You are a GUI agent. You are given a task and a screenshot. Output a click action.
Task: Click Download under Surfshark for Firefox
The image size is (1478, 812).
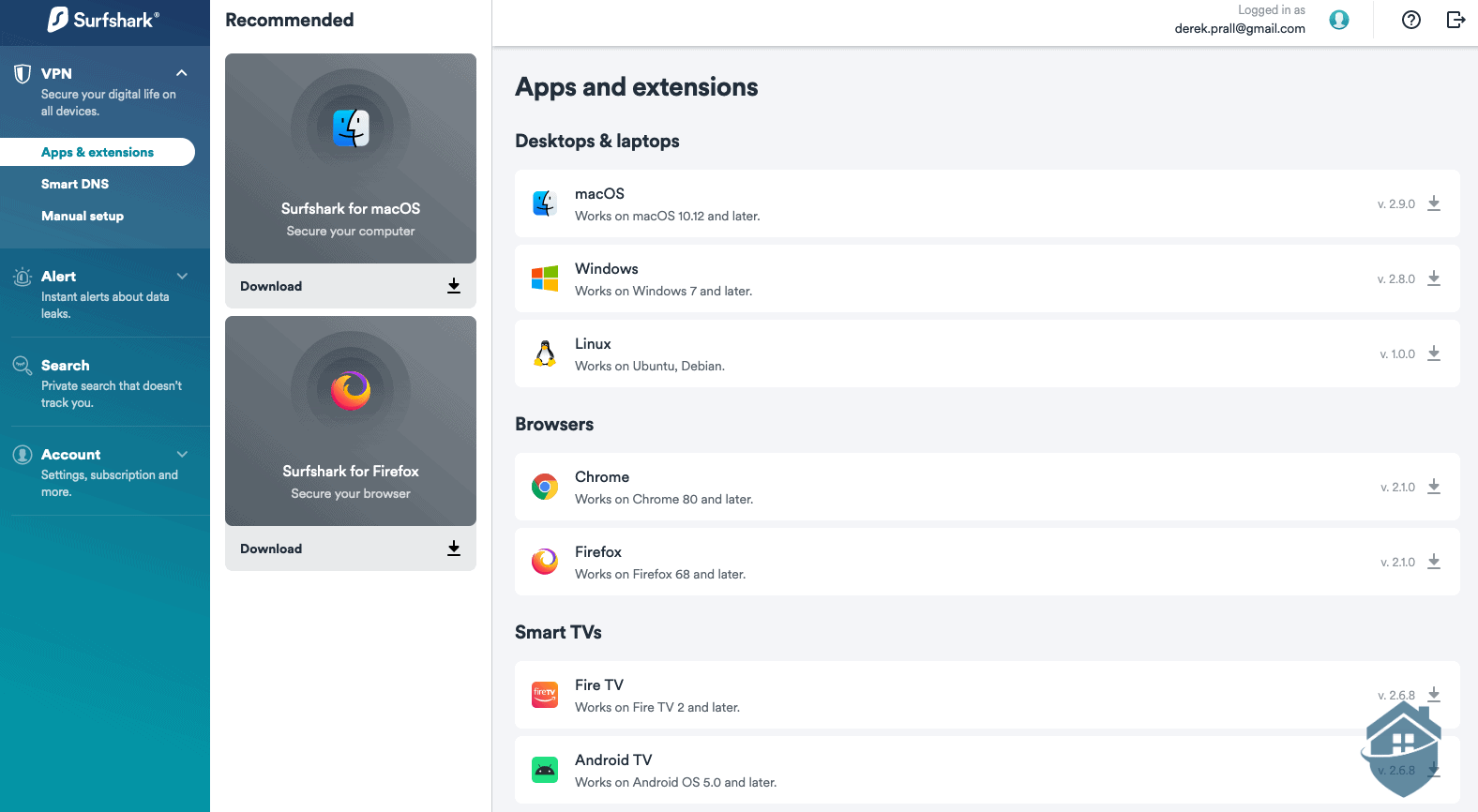pos(271,549)
